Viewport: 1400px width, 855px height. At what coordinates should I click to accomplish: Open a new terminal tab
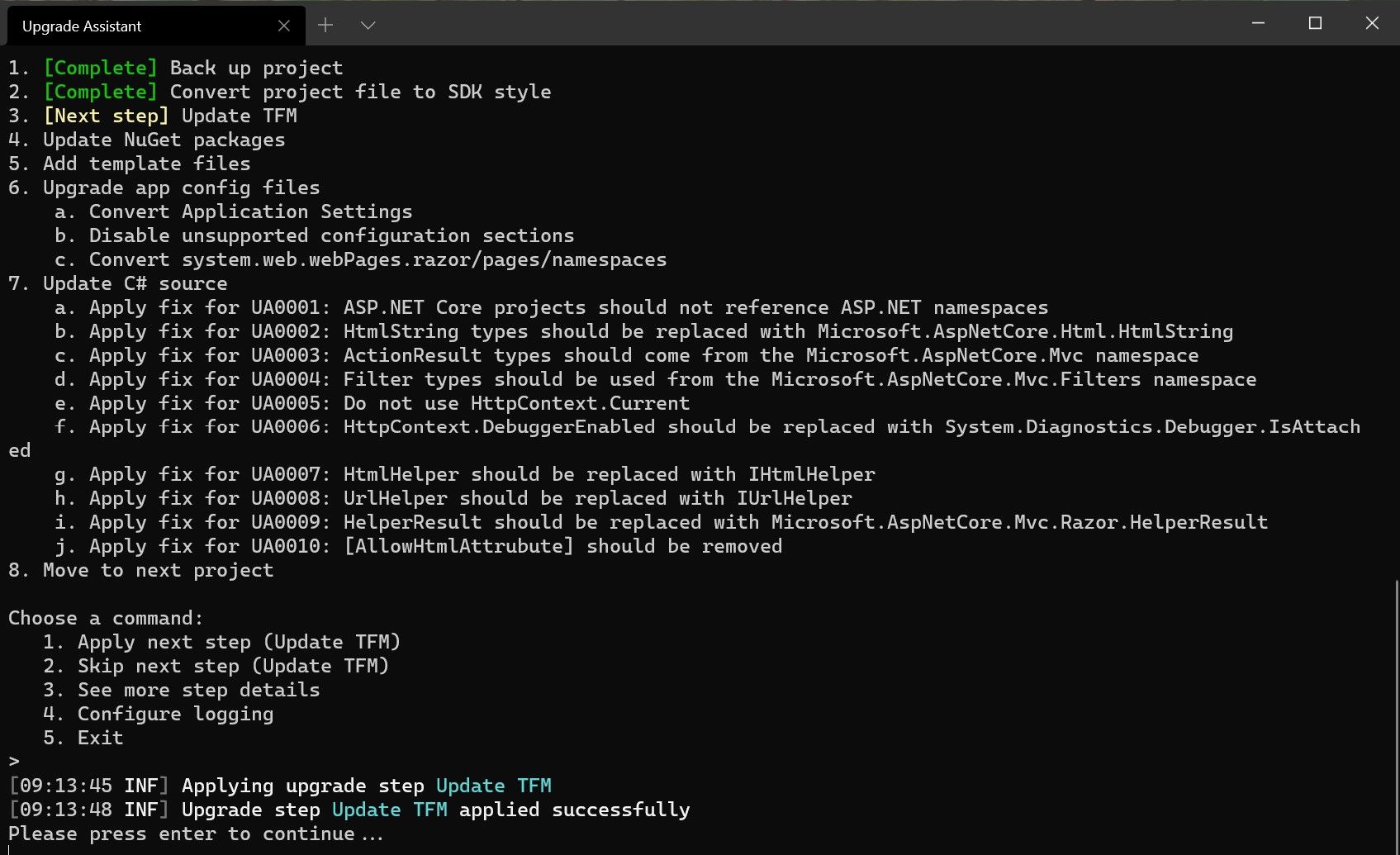(x=325, y=26)
